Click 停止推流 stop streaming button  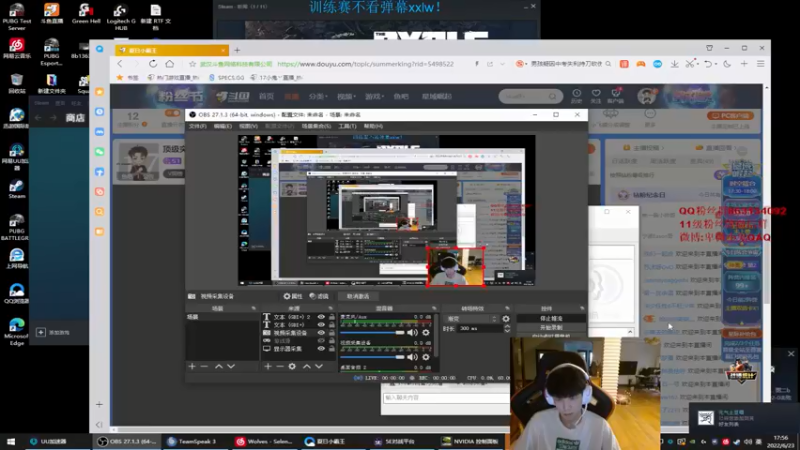pyautogui.click(x=551, y=318)
